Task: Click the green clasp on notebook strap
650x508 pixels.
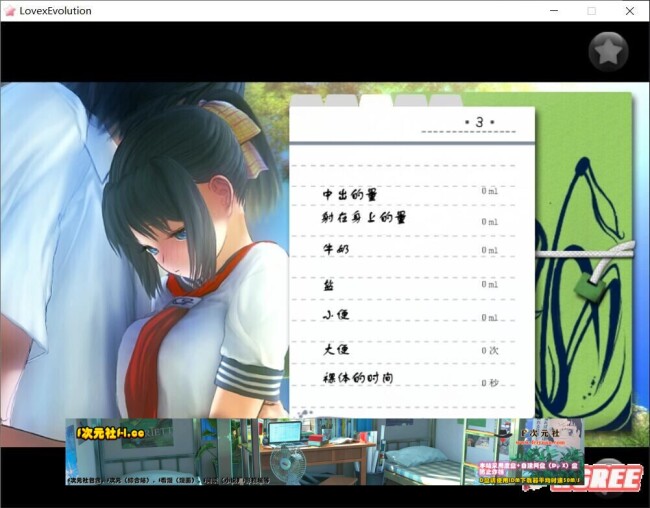Action: point(587,289)
